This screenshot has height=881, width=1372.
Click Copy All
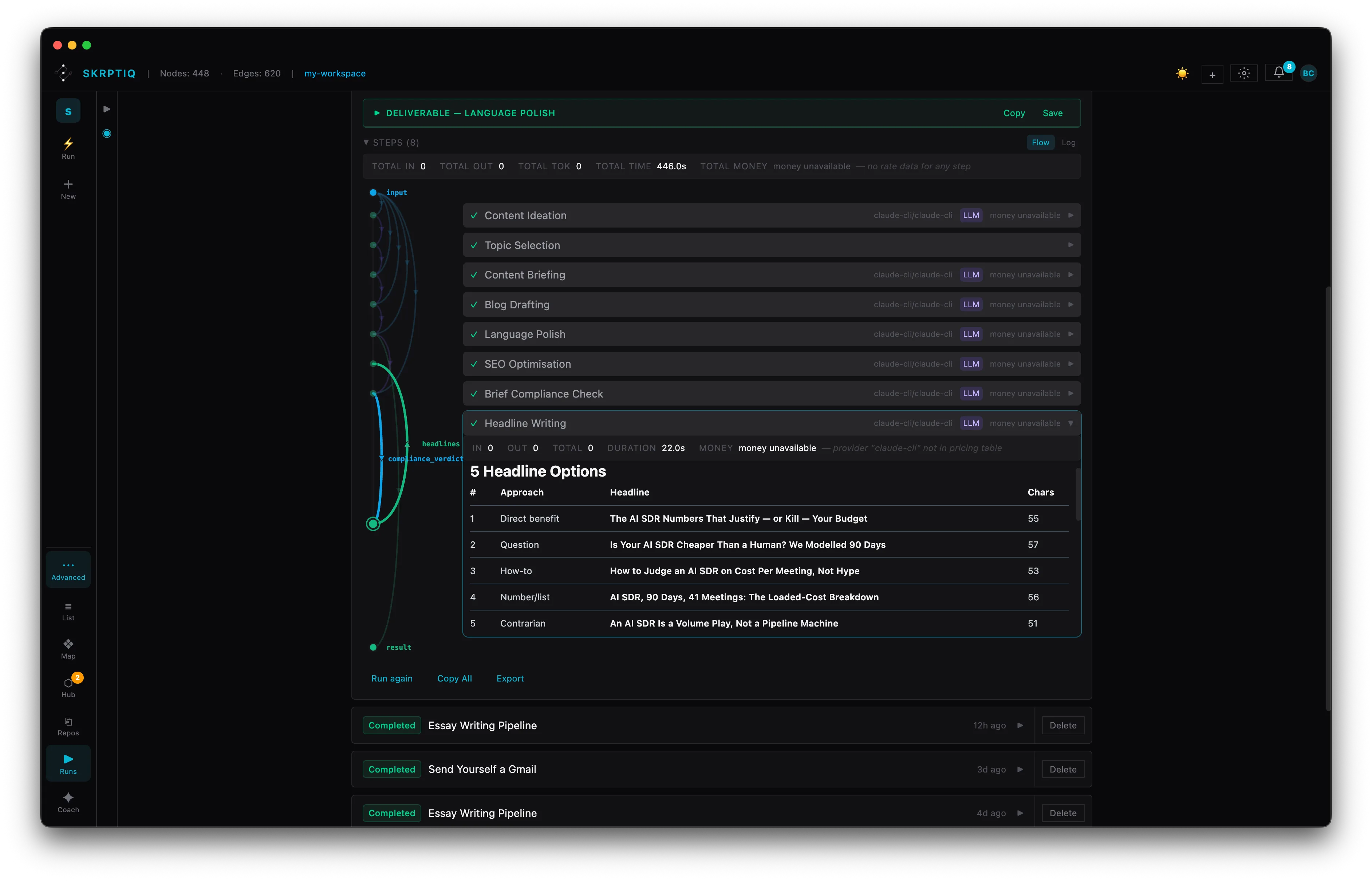pyautogui.click(x=454, y=679)
